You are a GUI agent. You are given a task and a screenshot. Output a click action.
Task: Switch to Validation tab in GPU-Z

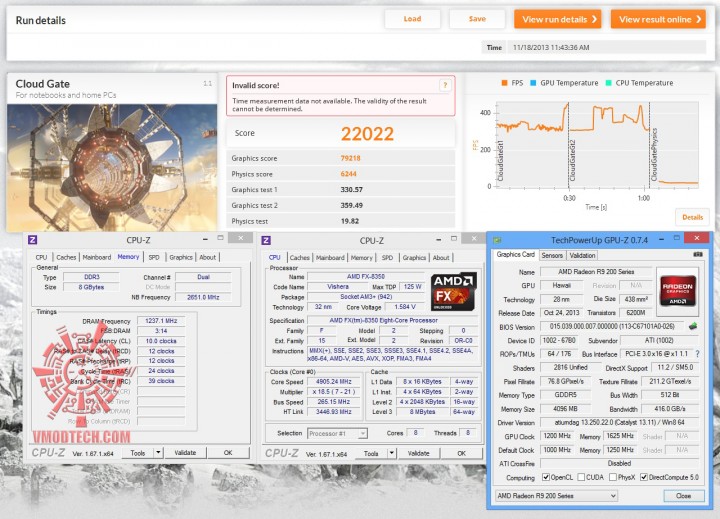click(x=582, y=255)
